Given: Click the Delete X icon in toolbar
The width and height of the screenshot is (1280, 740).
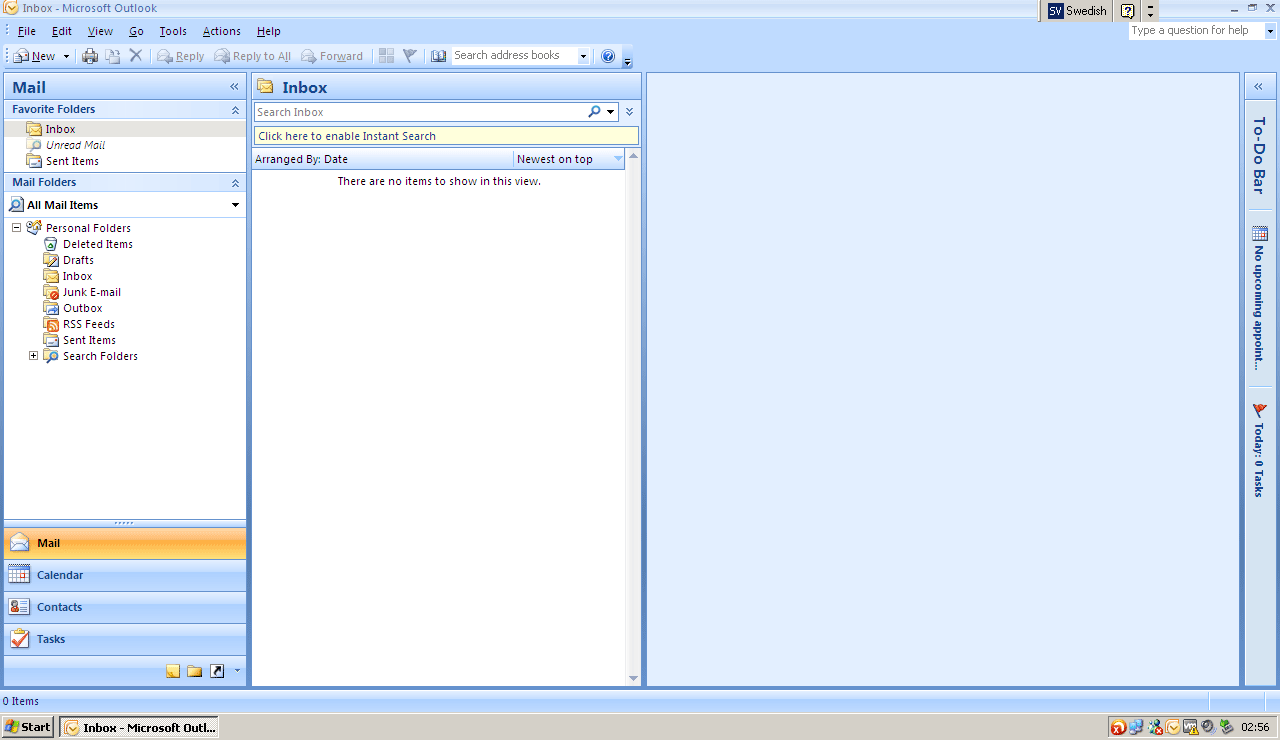Looking at the screenshot, I should 136,56.
